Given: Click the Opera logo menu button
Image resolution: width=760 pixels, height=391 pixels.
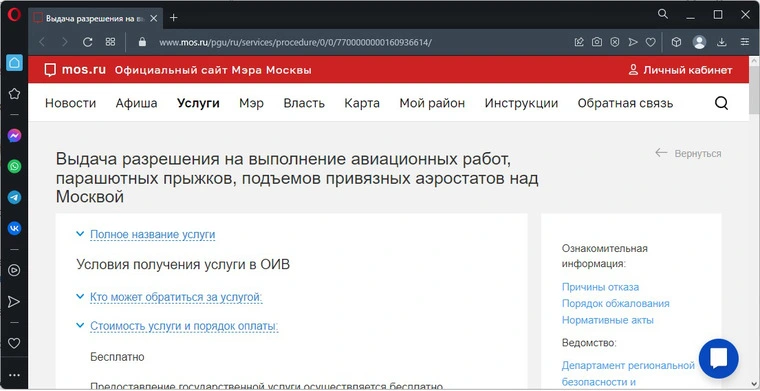Looking at the screenshot, I should [14, 16].
